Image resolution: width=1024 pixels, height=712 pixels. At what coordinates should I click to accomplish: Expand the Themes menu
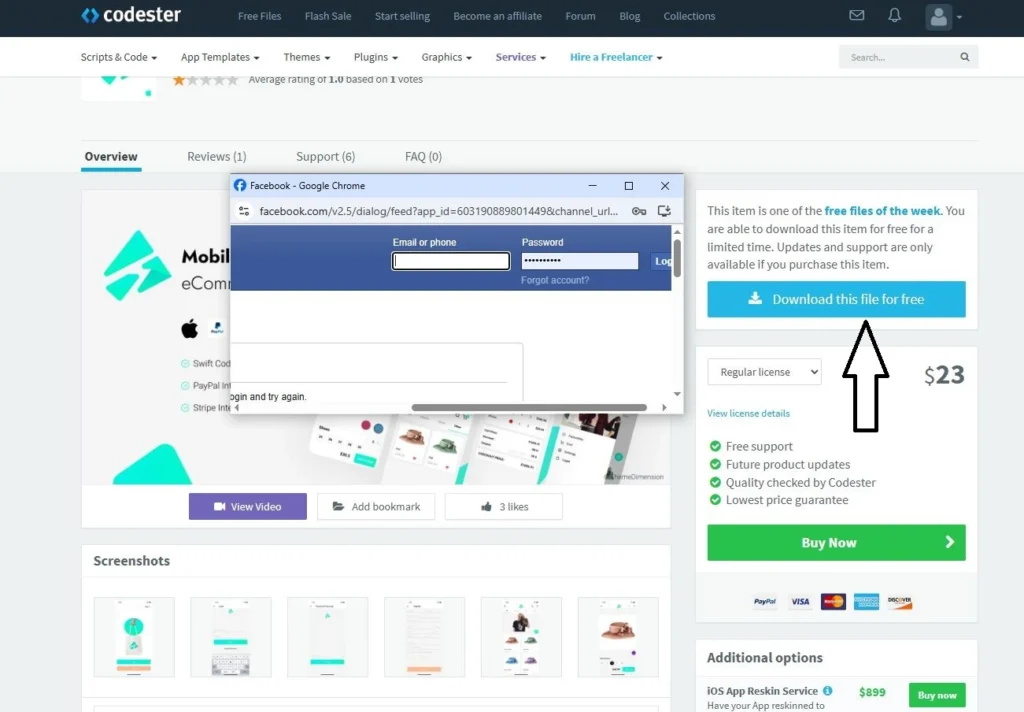307,57
